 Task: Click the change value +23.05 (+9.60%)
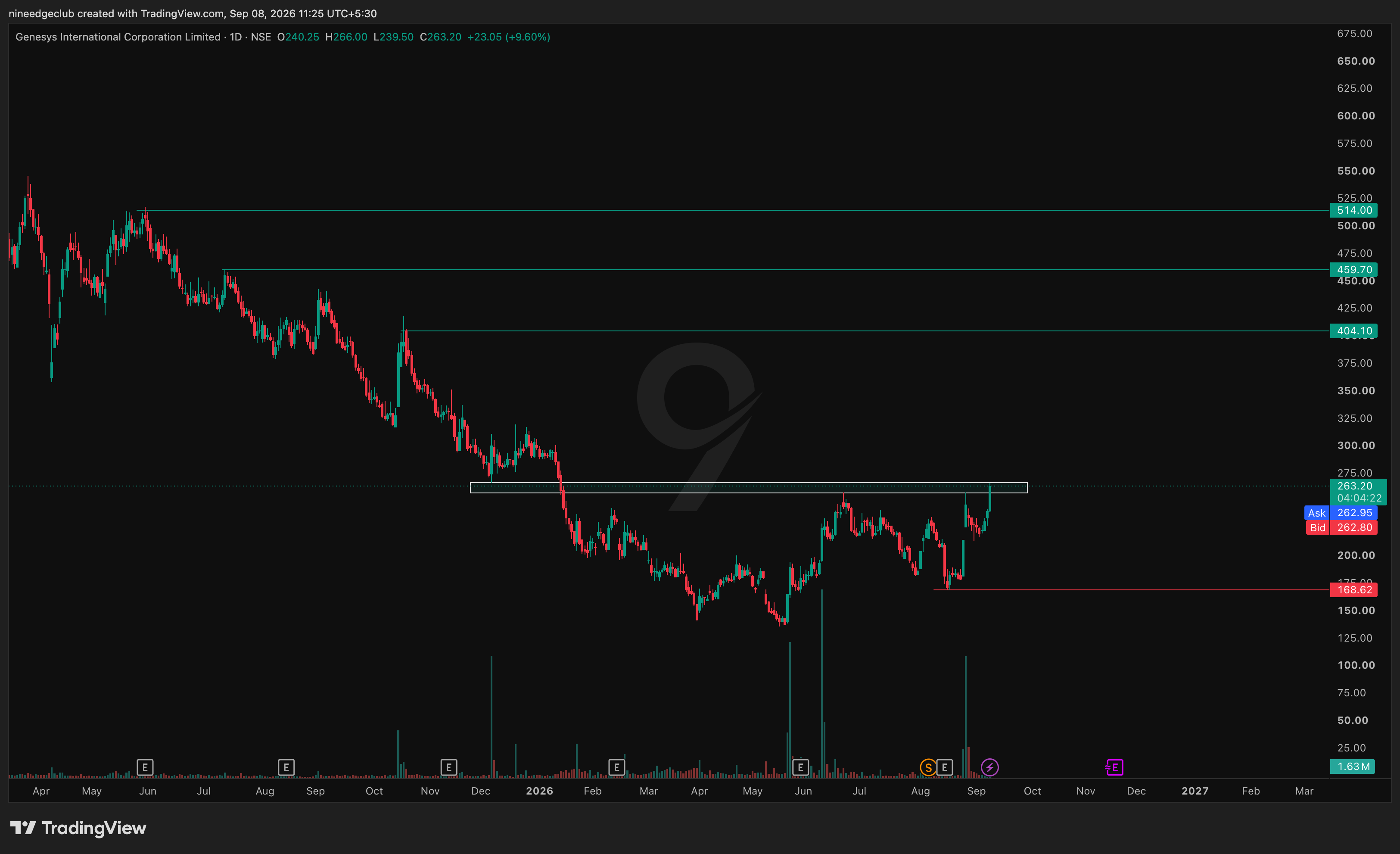click(x=508, y=37)
